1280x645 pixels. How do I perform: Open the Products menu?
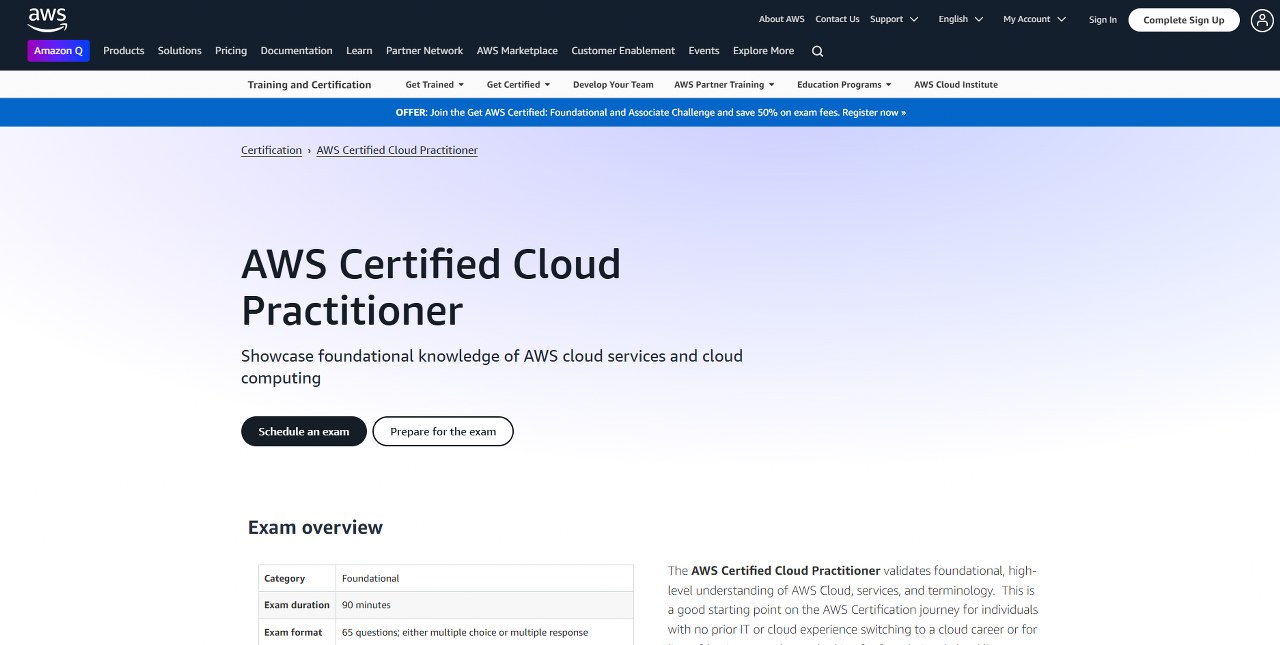(x=124, y=51)
